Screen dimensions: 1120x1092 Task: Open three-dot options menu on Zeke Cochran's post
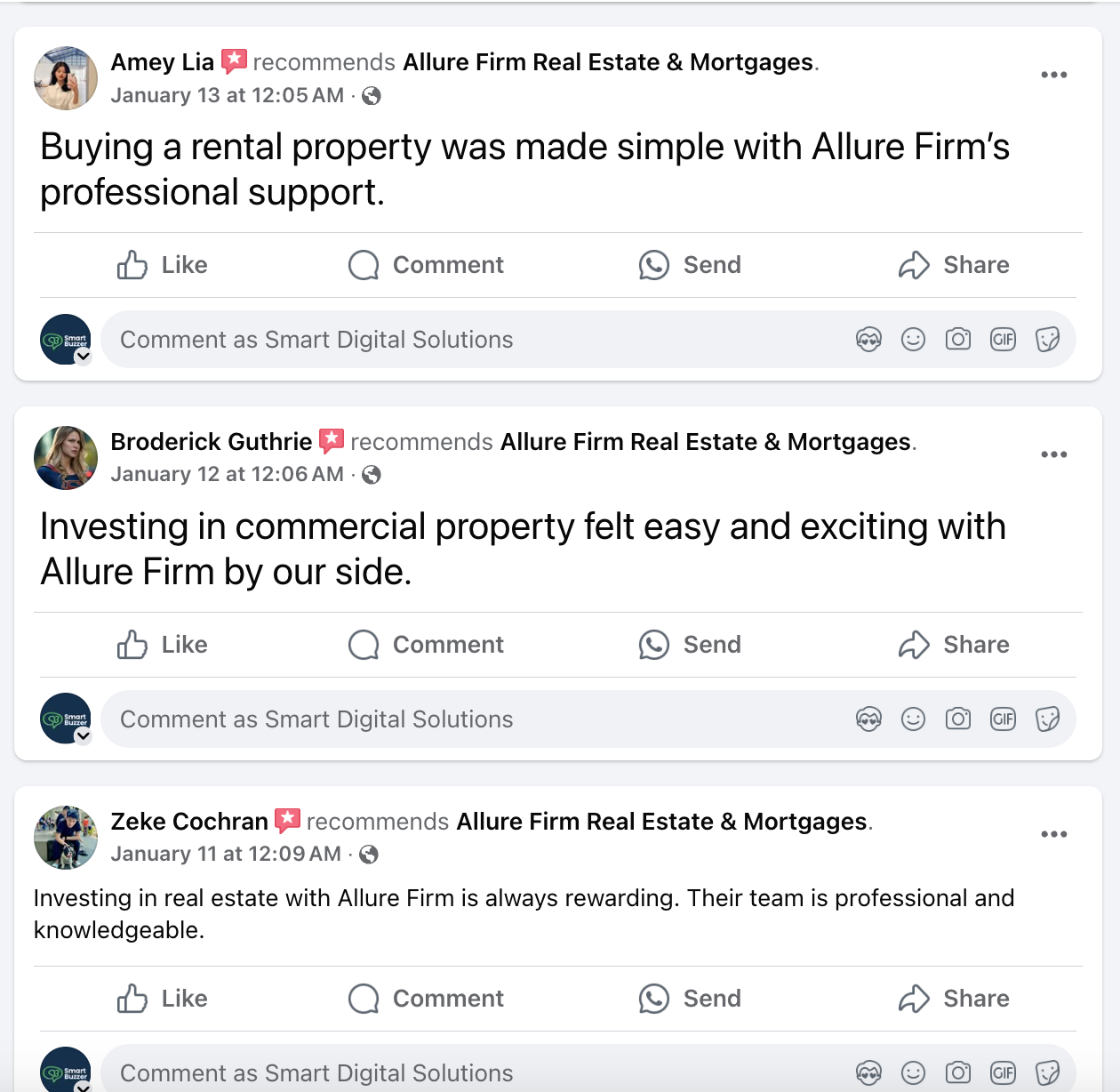(1053, 834)
